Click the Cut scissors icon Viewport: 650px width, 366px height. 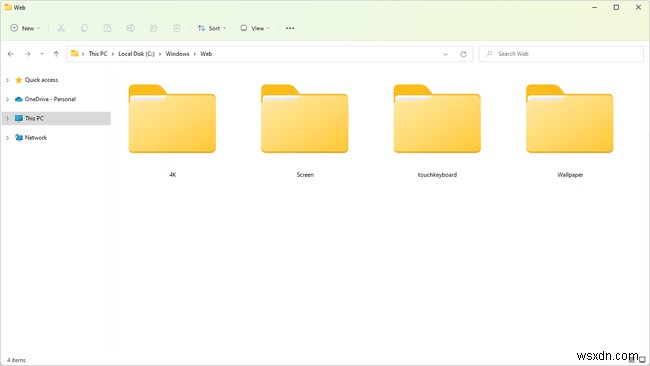[61, 28]
